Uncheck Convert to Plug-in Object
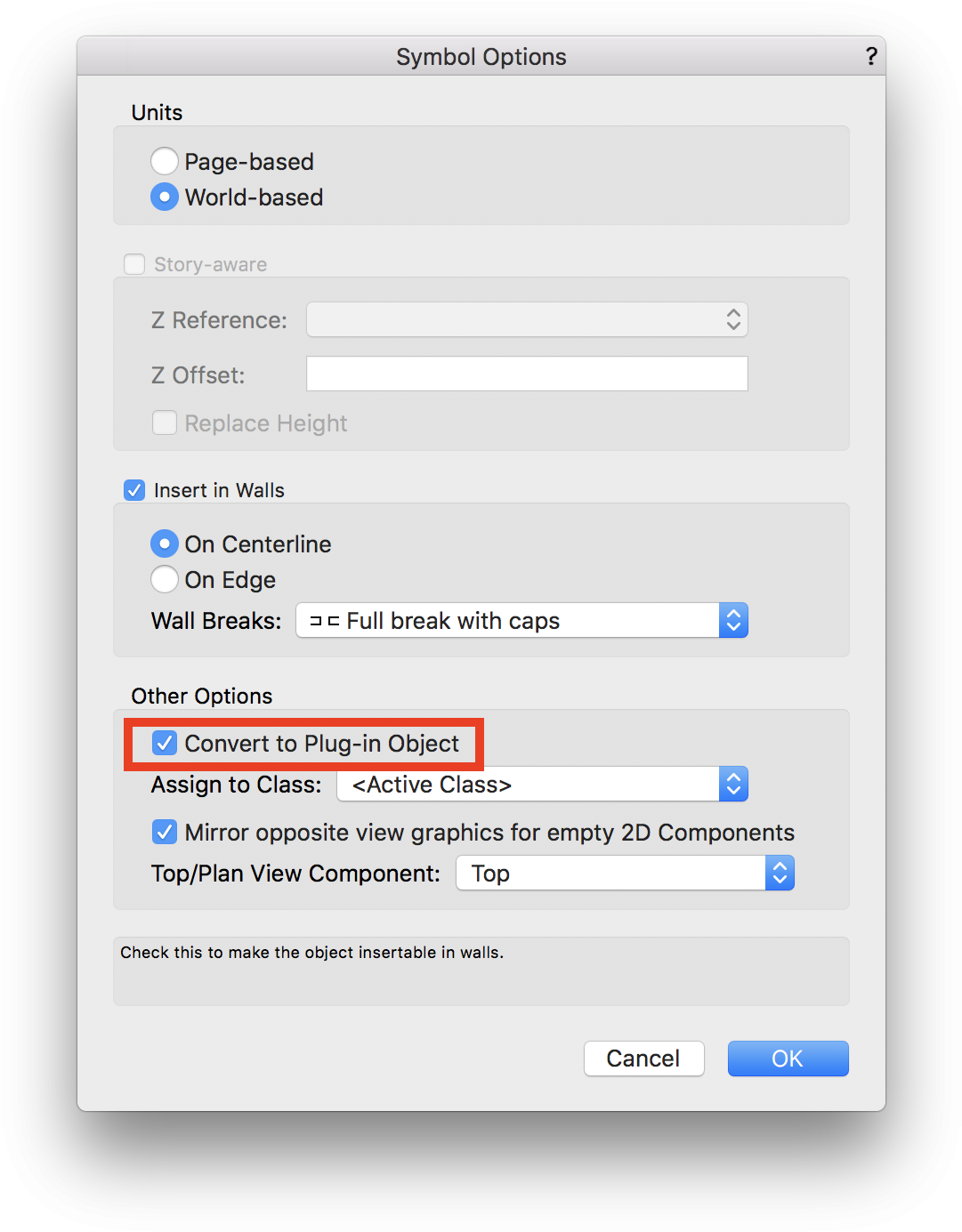The width and height of the screenshot is (962, 1232). click(165, 743)
